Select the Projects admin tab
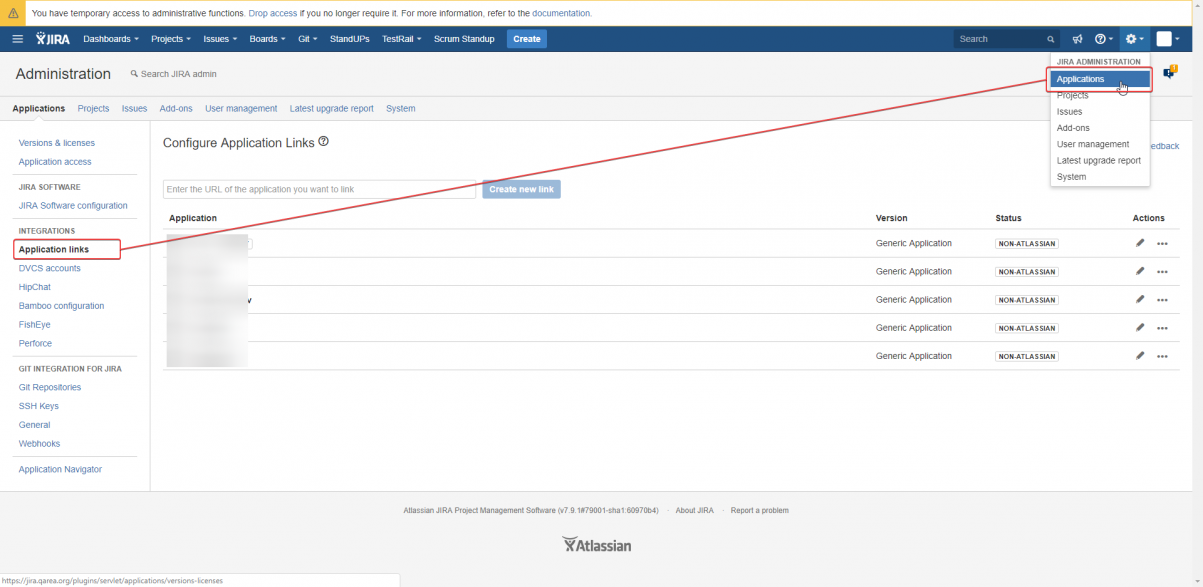The image size is (1203, 587). tap(94, 108)
